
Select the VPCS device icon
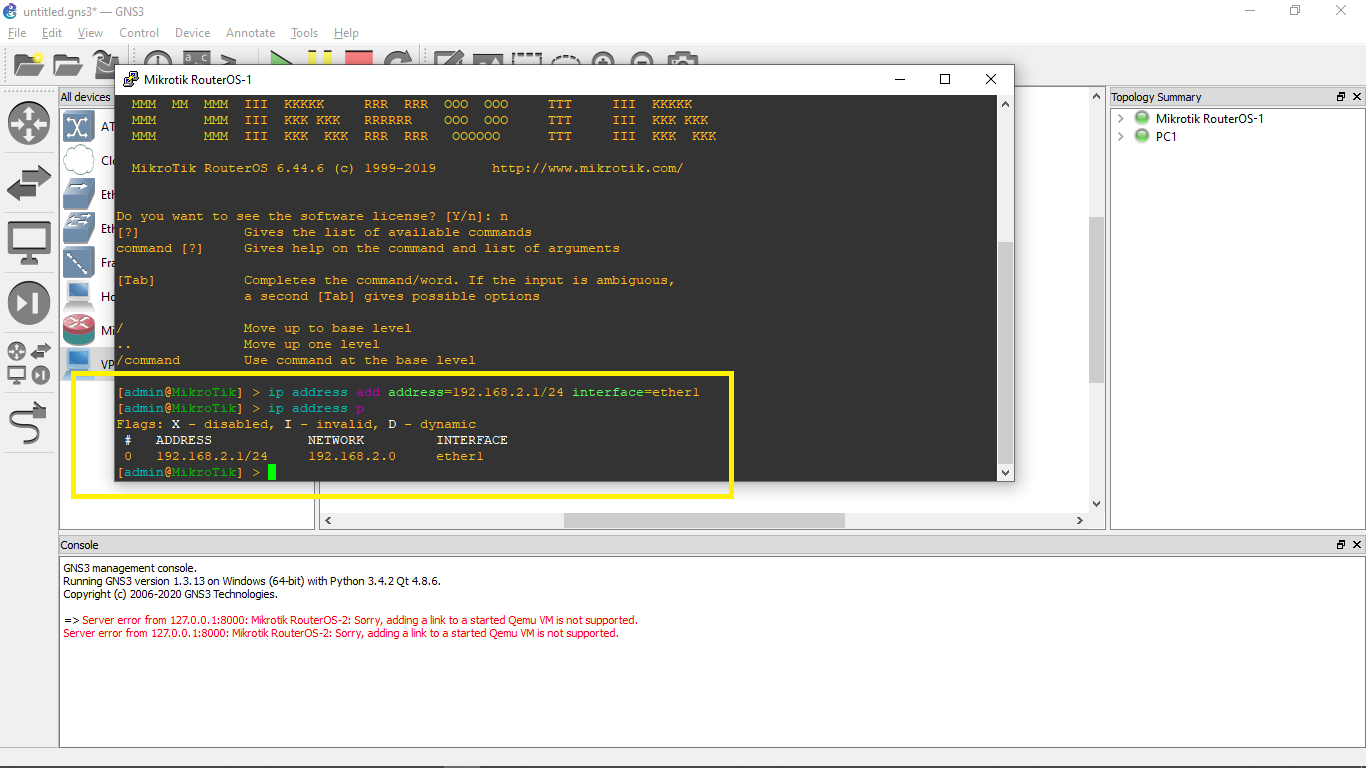[x=79, y=362]
